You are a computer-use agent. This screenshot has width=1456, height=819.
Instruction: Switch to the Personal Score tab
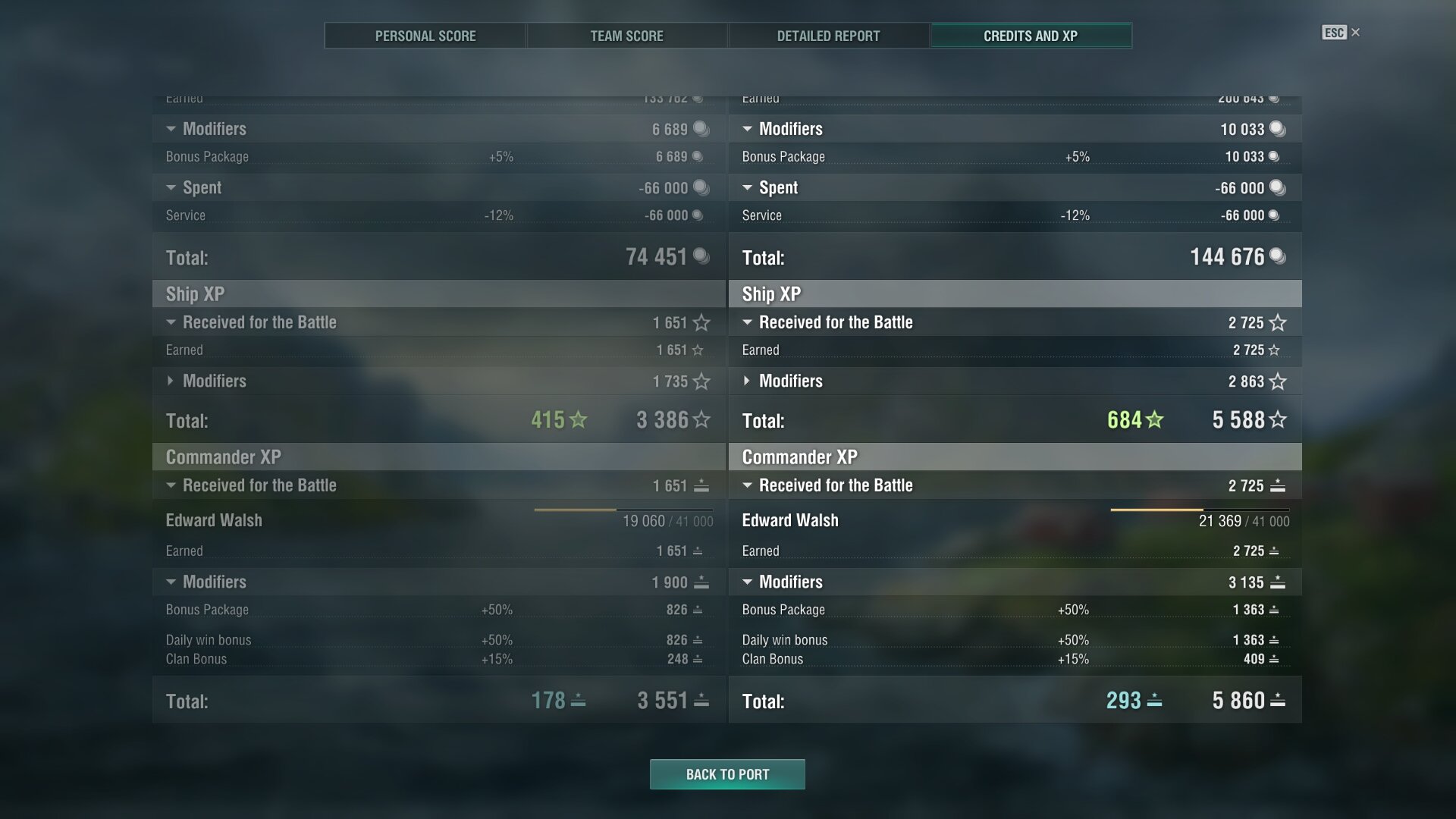tap(425, 36)
